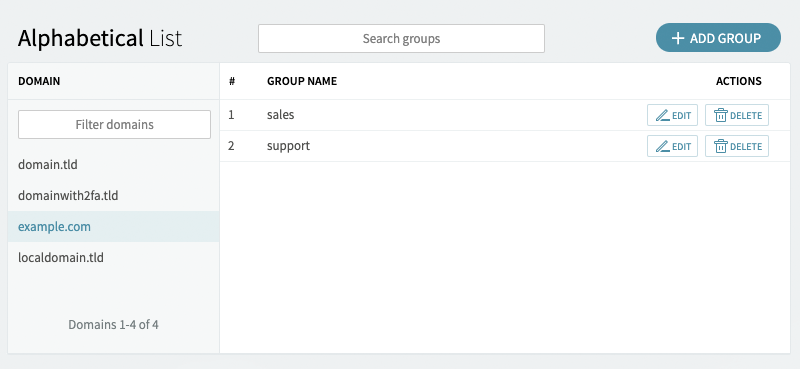Image resolution: width=800 pixels, height=369 pixels.
Task: Click the # column header
Action: pyautogui.click(x=232, y=81)
